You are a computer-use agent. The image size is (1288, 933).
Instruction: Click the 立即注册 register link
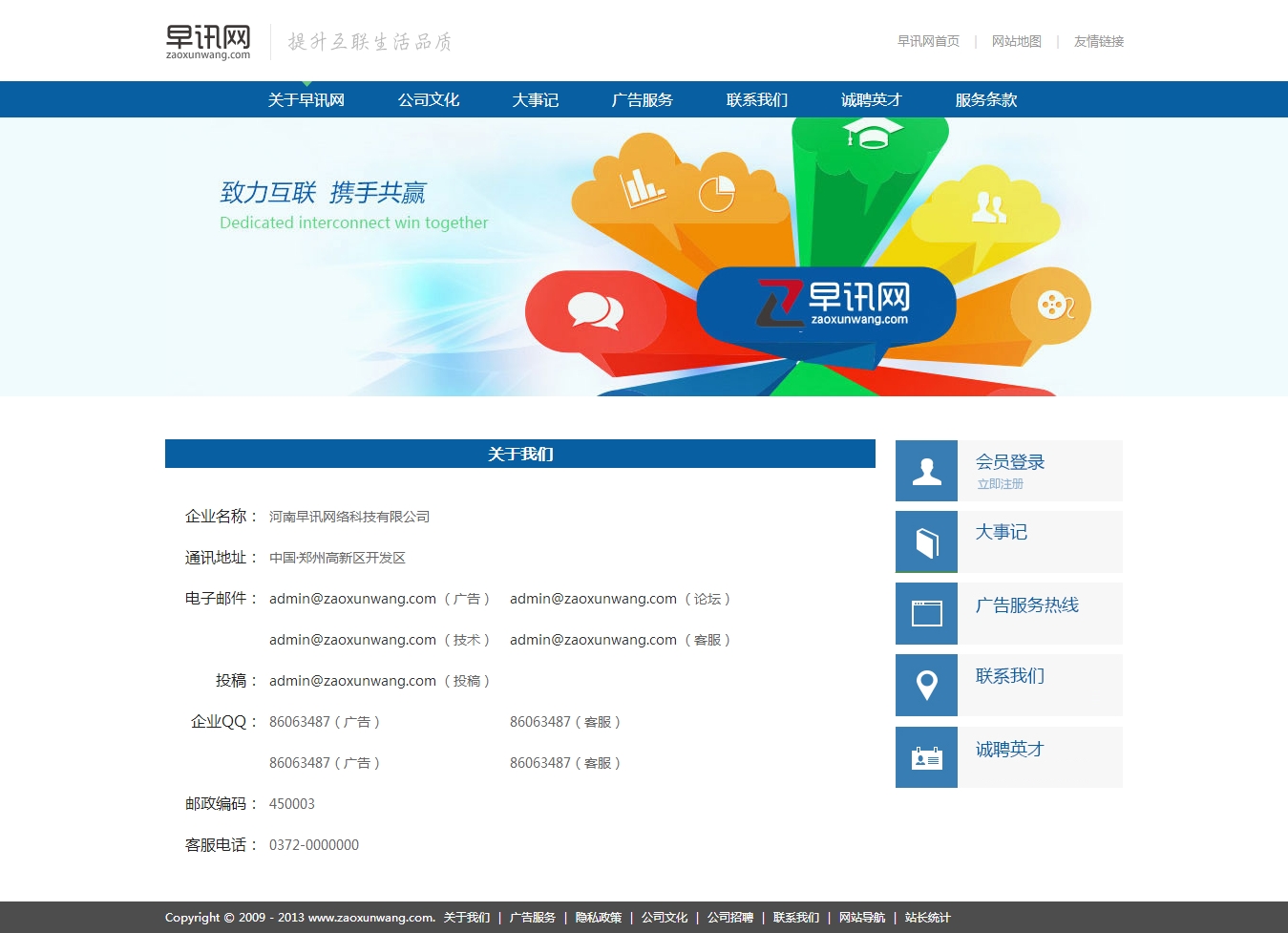pyautogui.click(x=1000, y=484)
